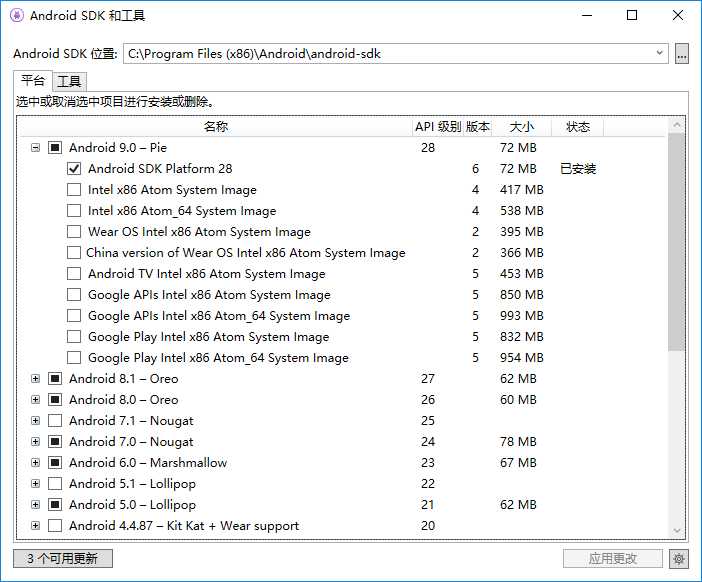Toggle the Android 5.0 – Lollipop group checkbox
The image size is (702, 582).
tap(55, 505)
